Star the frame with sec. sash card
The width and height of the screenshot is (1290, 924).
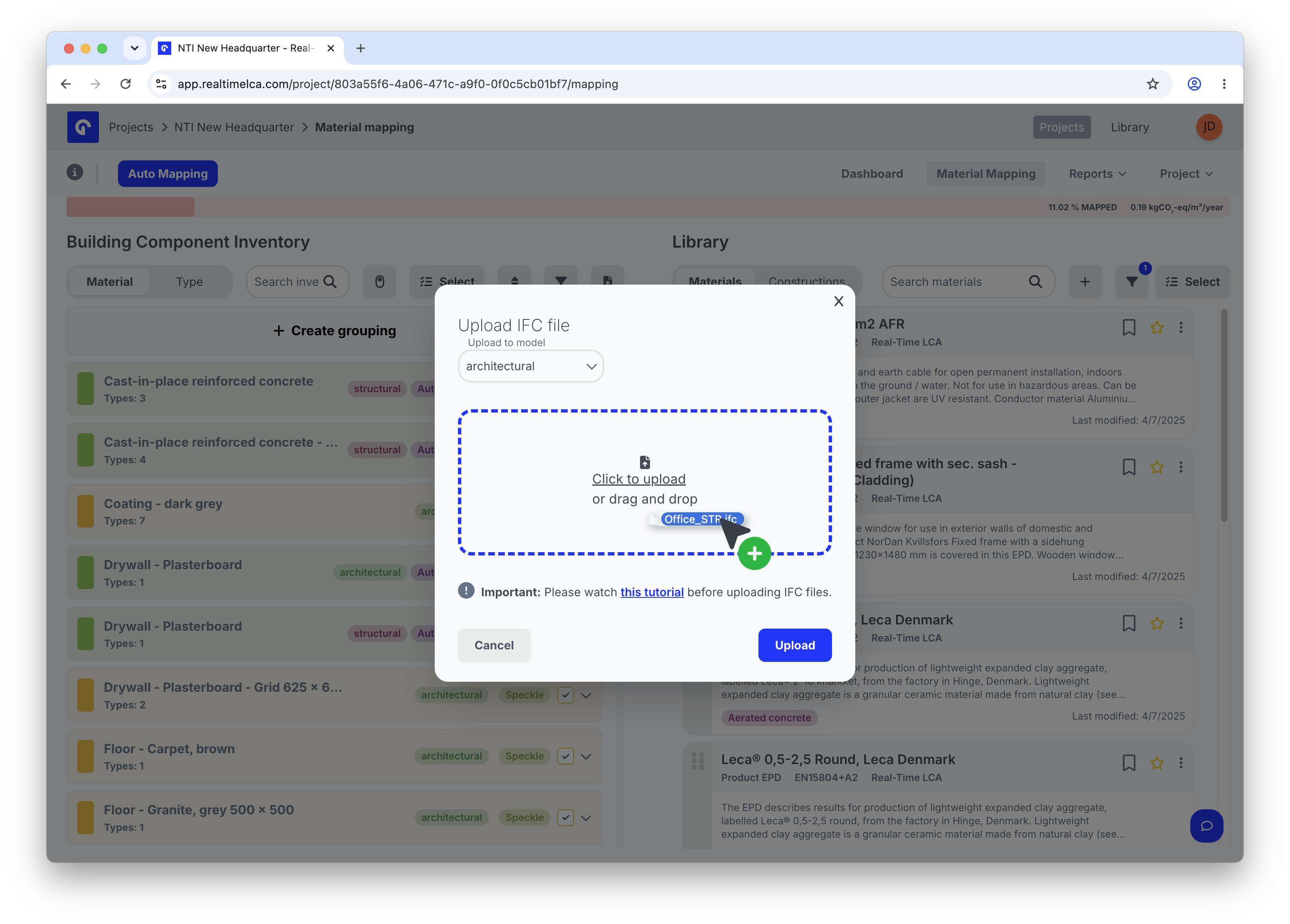pos(1157,467)
